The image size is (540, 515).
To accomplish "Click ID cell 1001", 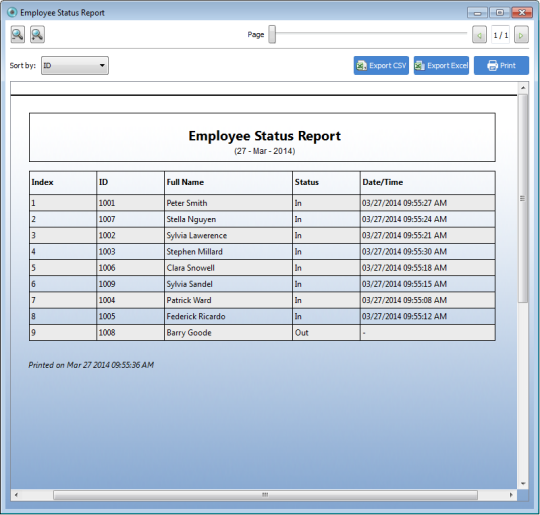I will [131, 203].
